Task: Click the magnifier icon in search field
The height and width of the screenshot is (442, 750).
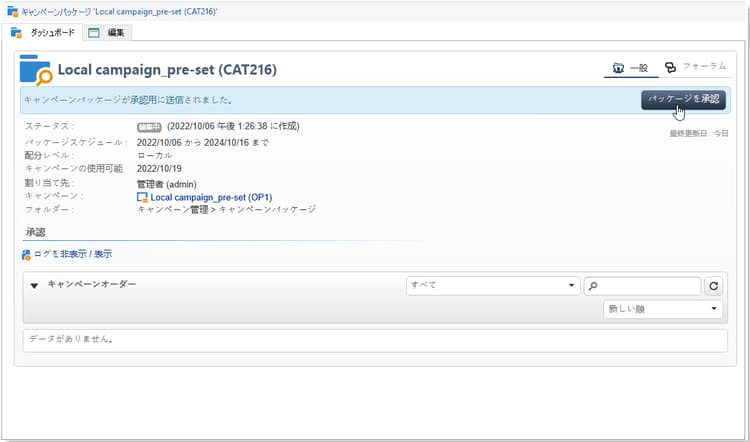Action: 593,286
